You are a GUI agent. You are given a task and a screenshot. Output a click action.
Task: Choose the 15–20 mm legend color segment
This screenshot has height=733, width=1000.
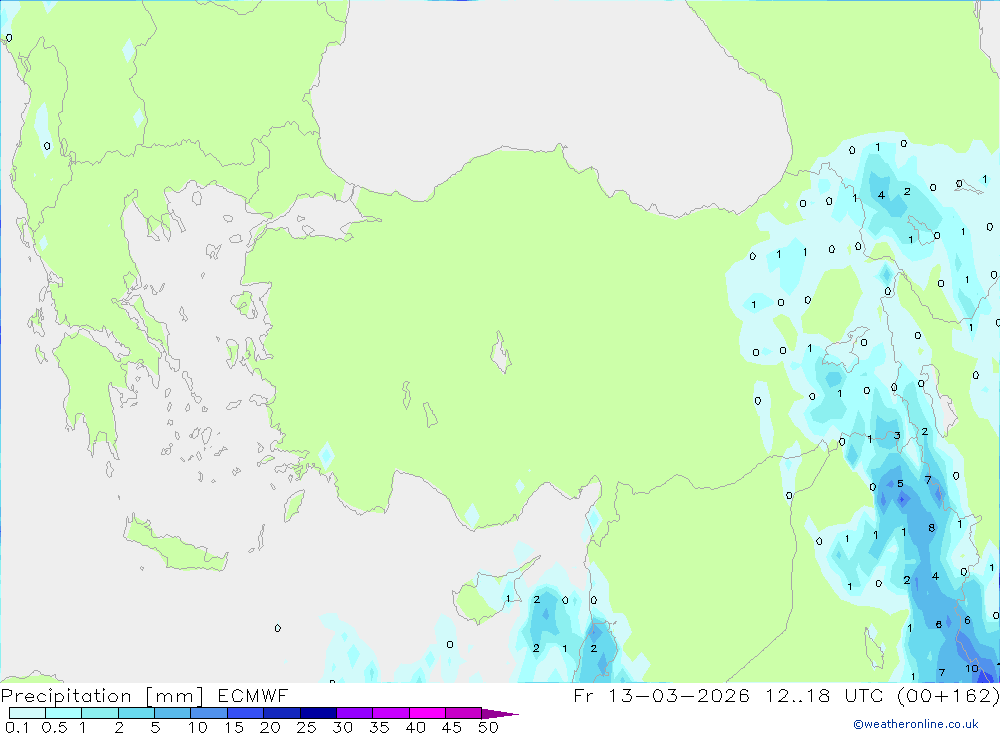click(x=246, y=713)
